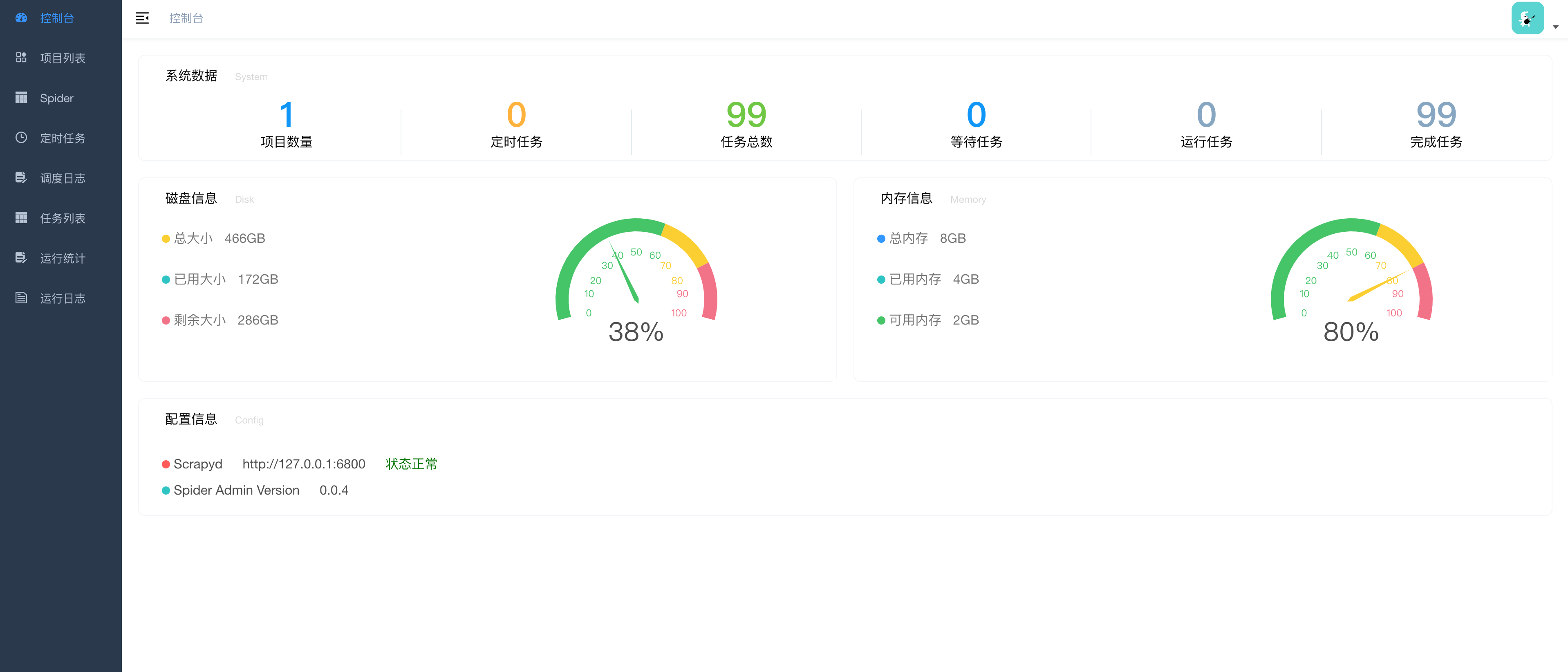1568x672 pixels.
Task: Click the 任务总数 count 99
Action: point(746,114)
